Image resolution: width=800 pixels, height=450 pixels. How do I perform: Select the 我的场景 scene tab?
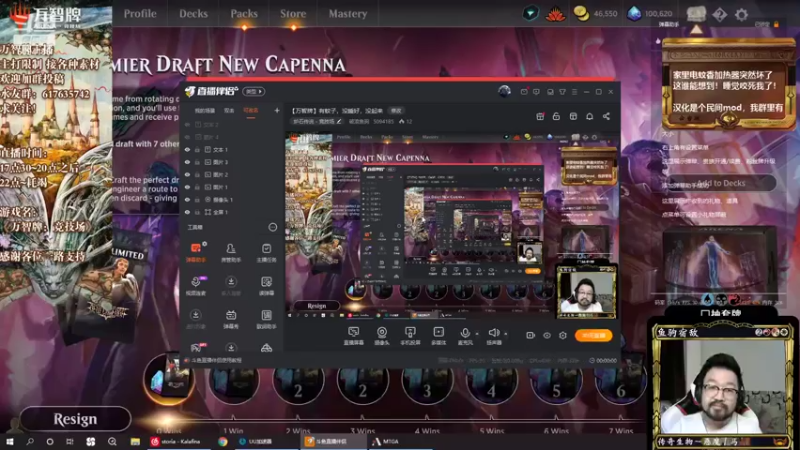click(x=205, y=111)
